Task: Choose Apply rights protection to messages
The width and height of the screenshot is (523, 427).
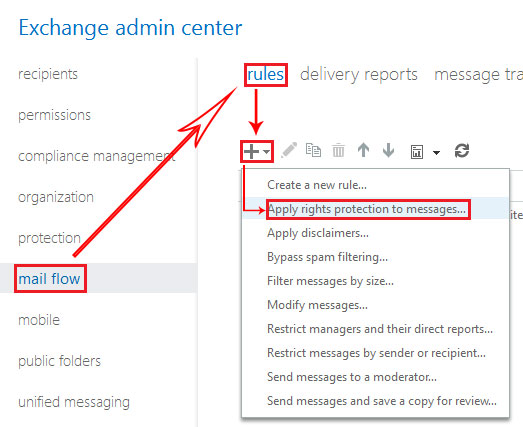Action: [367, 209]
